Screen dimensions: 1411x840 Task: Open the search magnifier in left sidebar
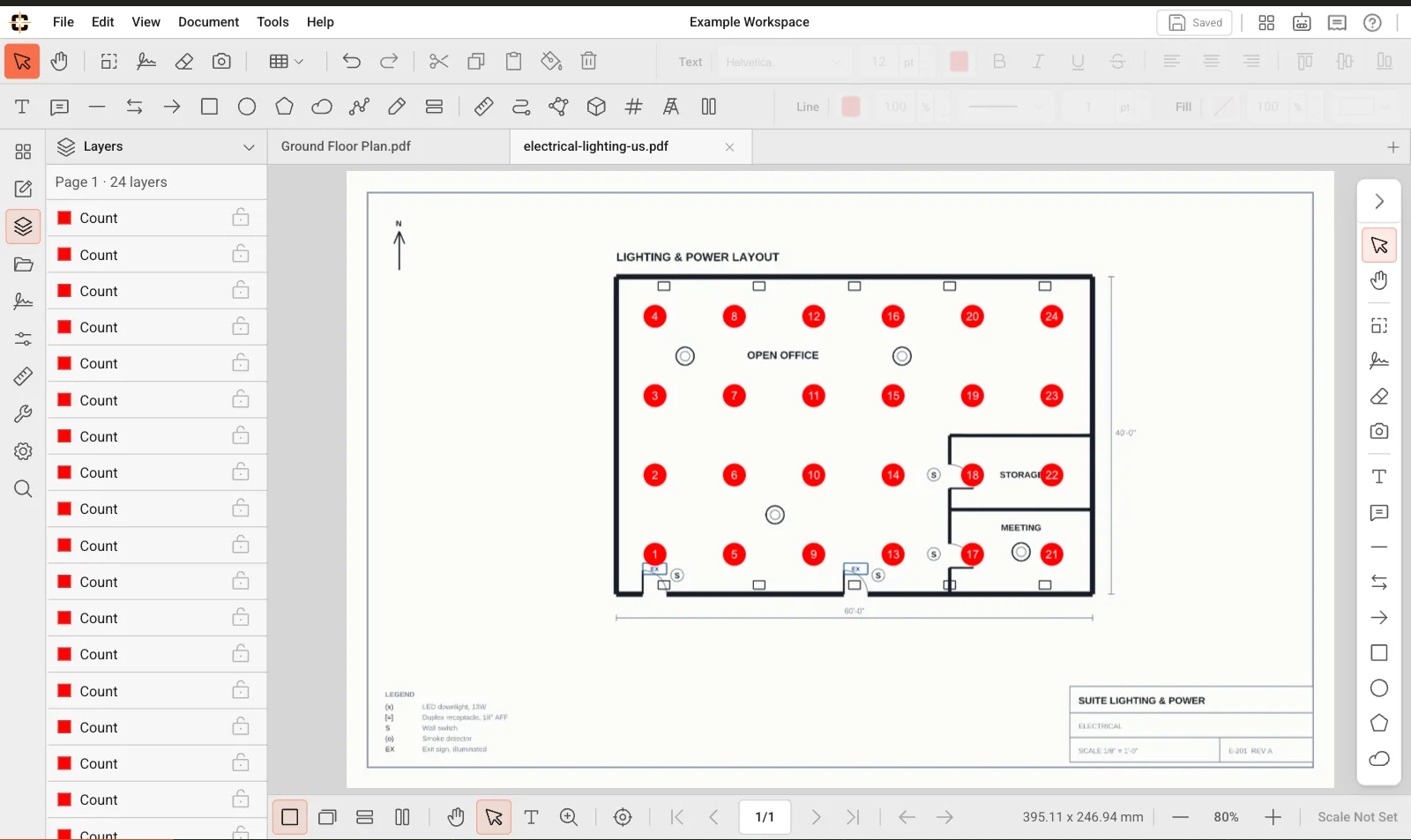[x=23, y=489]
